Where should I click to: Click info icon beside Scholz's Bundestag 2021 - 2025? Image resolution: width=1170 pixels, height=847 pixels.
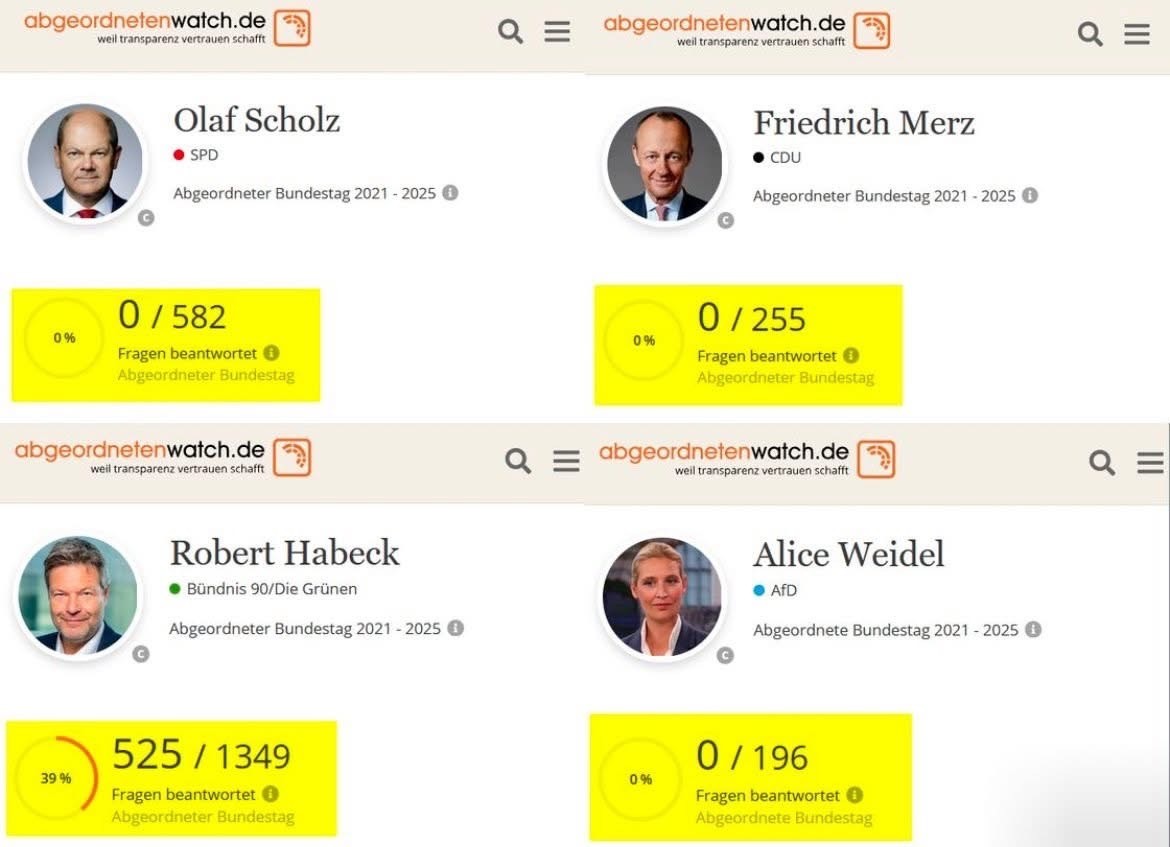(x=450, y=193)
